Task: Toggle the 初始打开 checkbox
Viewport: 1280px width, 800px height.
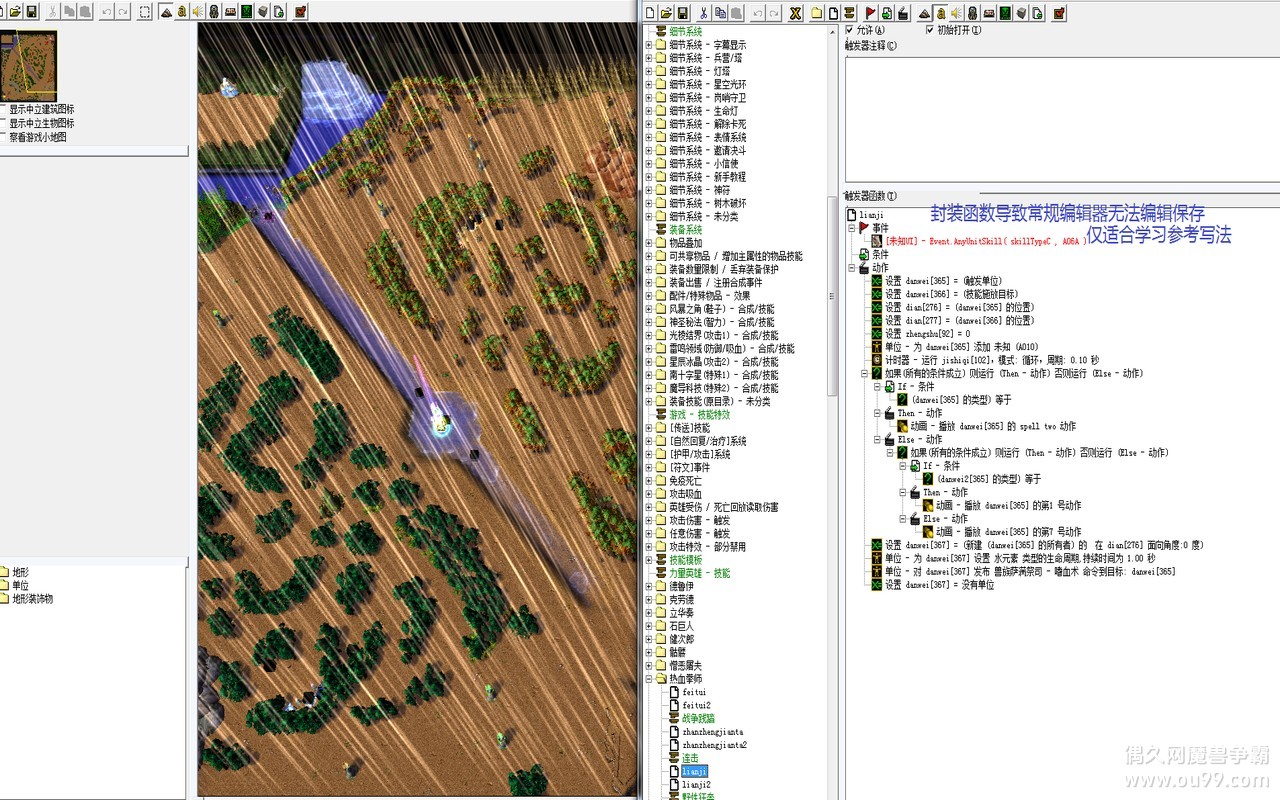Action: tap(930, 30)
